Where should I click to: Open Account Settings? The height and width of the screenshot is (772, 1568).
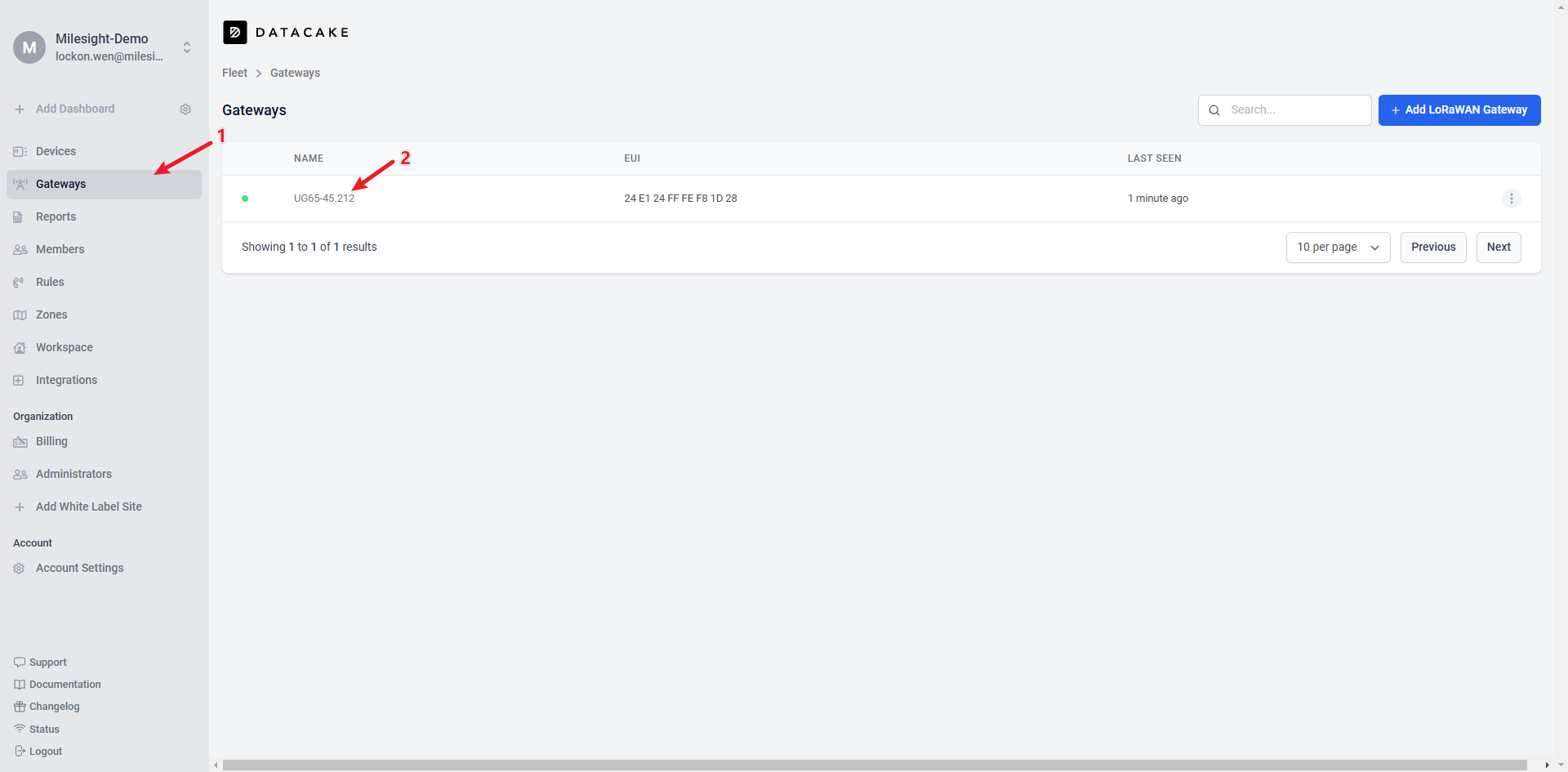pyautogui.click(x=104, y=569)
